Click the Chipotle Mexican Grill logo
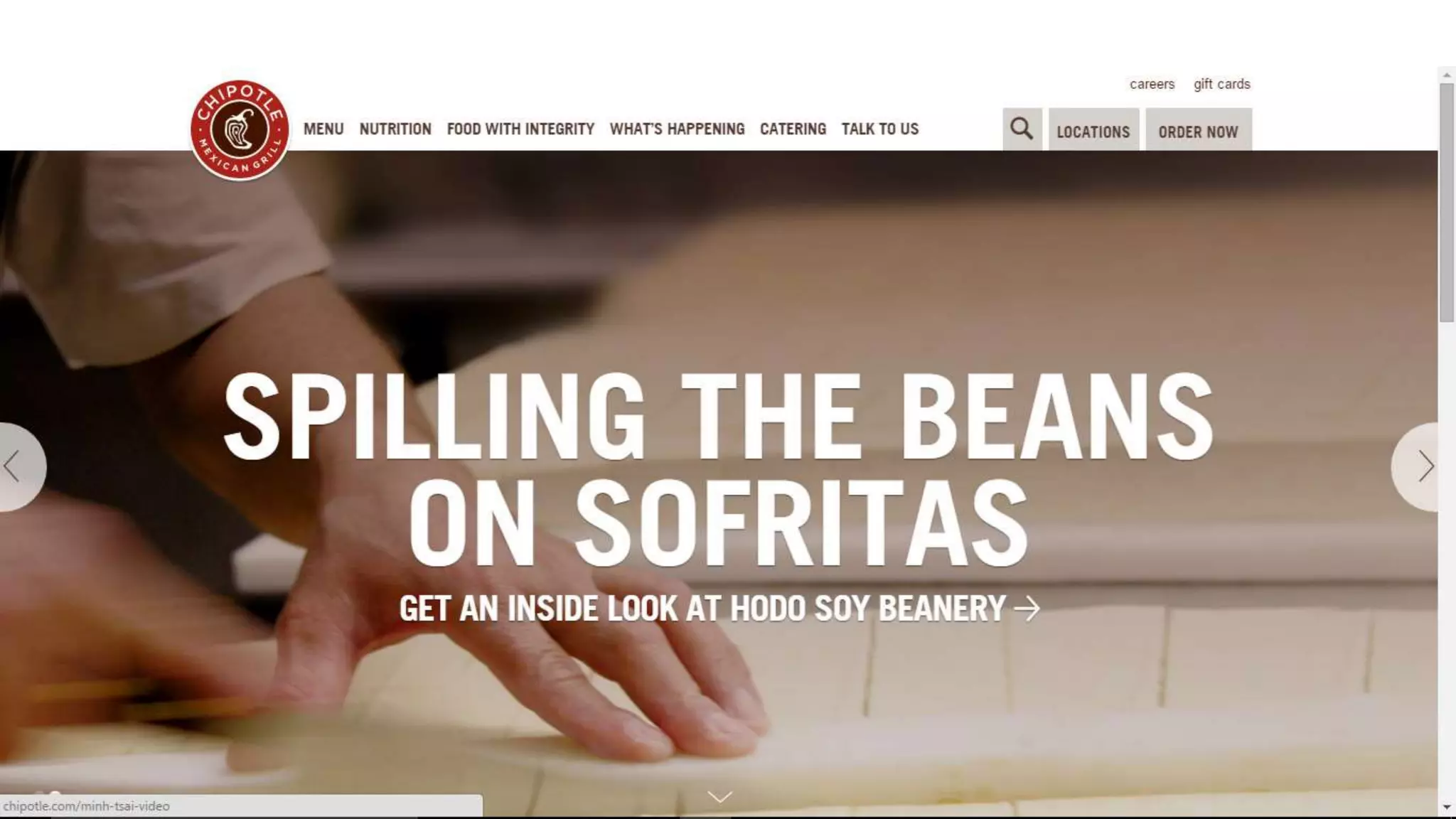This screenshot has height=819, width=1456. (x=240, y=130)
